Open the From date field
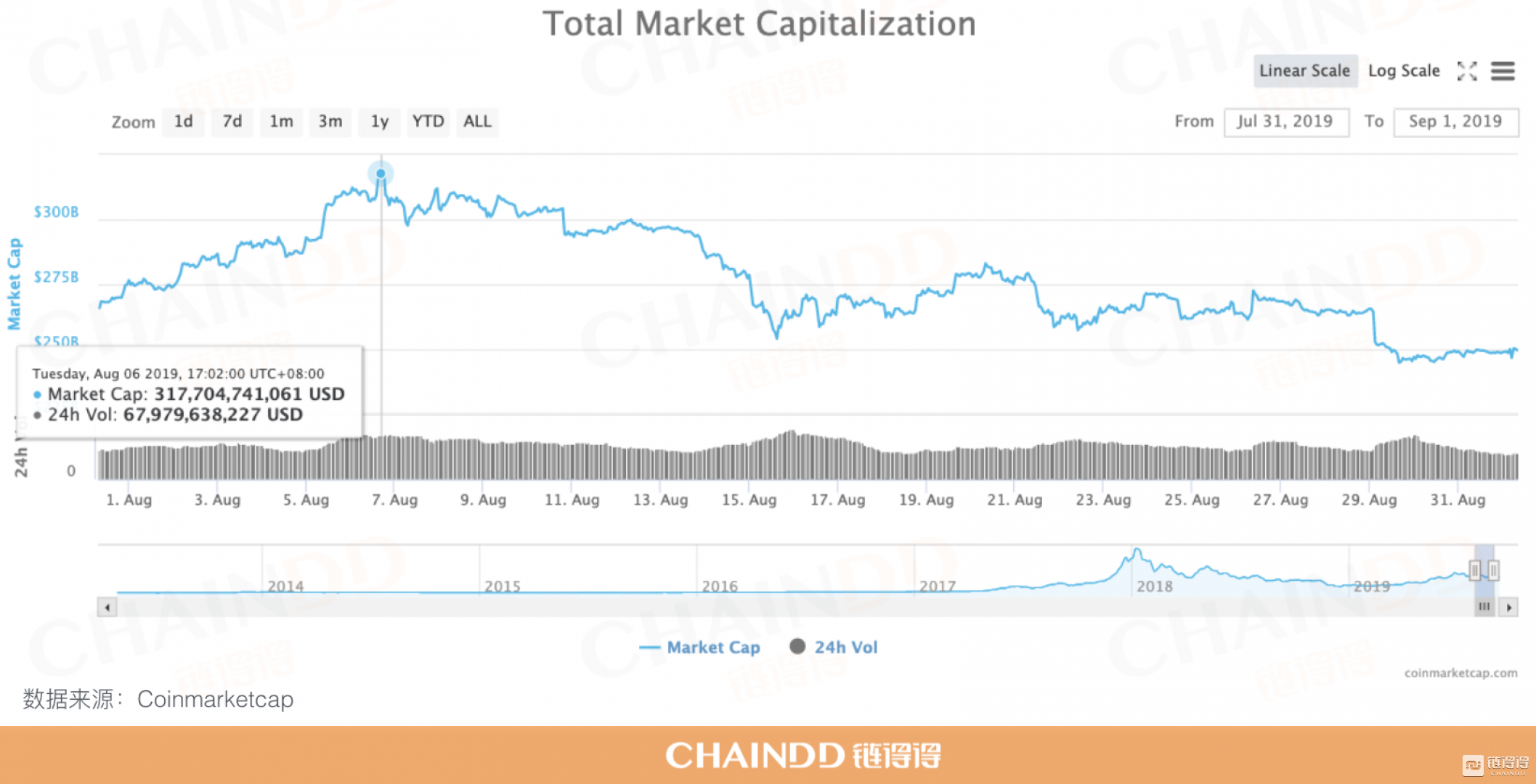The image size is (1536, 784). (x=1285, y=122)
